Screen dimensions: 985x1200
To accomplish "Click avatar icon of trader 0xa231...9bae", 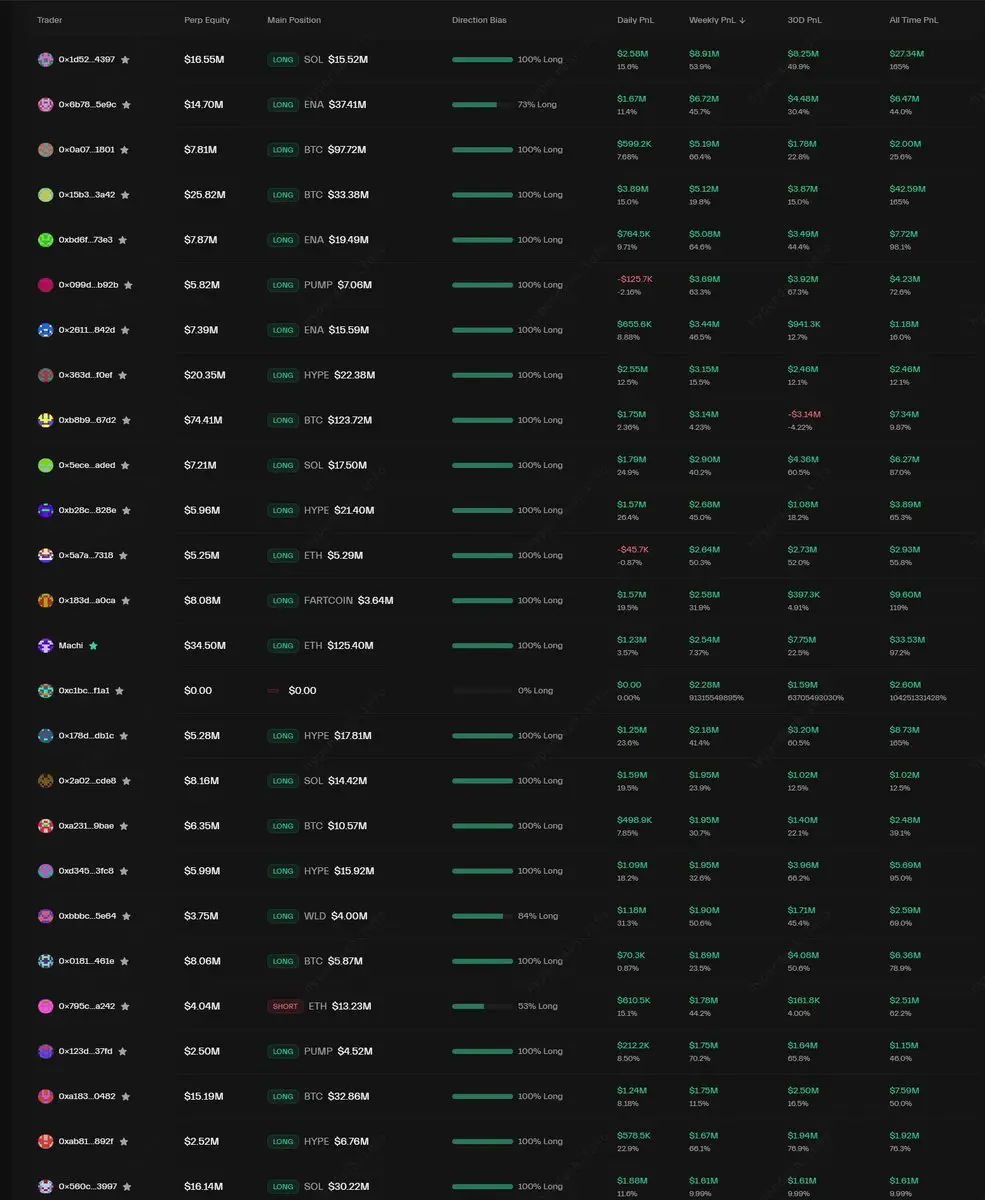I will (x=45, y=826).
